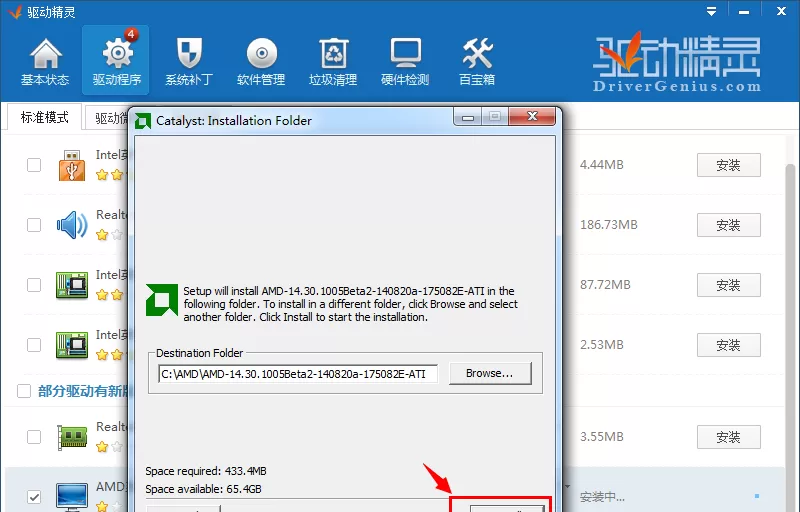Viewport: 800px width, 512px height.
Task: Close the Catalyst Installation Folder dialog
Action: [532, 116]
